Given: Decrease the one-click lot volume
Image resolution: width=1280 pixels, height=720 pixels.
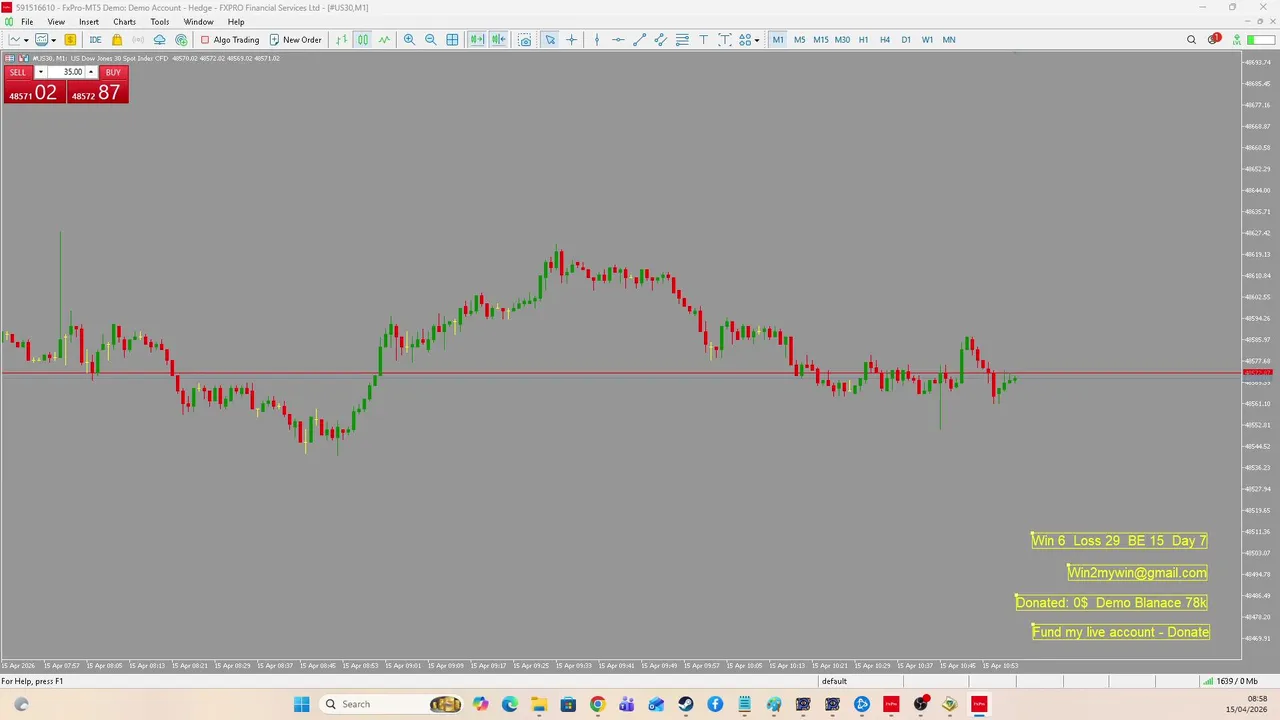Looking at the screenshot, I should (40, 72).
